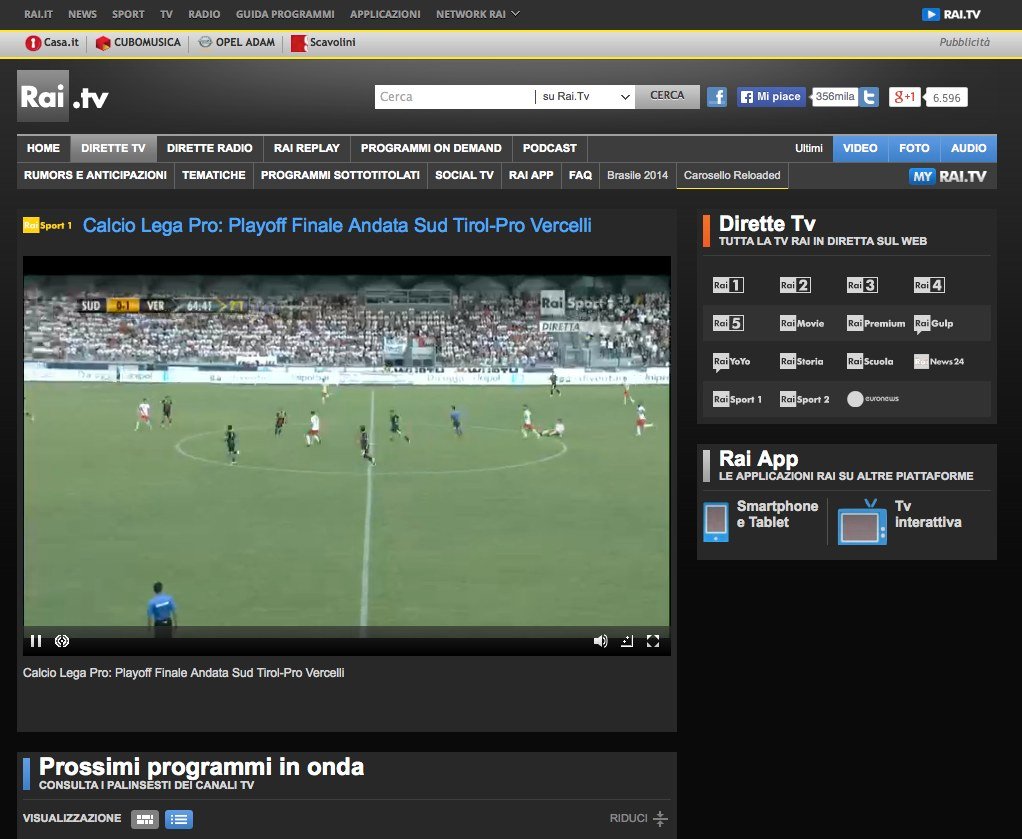Open RAI APP menu item
This screenshot has width=1022, height=839.
(531, 175)
